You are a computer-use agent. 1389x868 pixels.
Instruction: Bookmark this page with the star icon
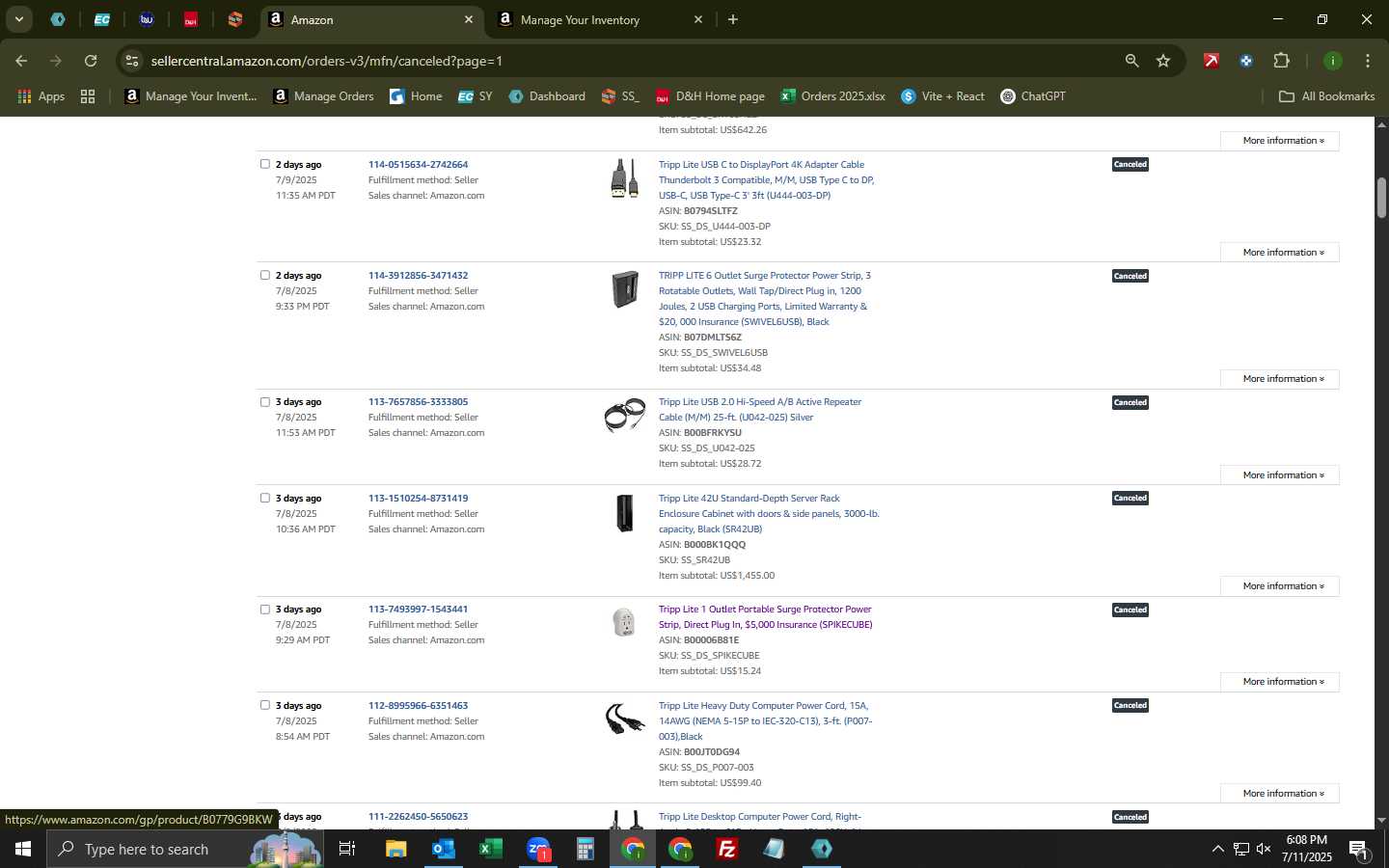pyautogui.click(x=1163, y=61)
